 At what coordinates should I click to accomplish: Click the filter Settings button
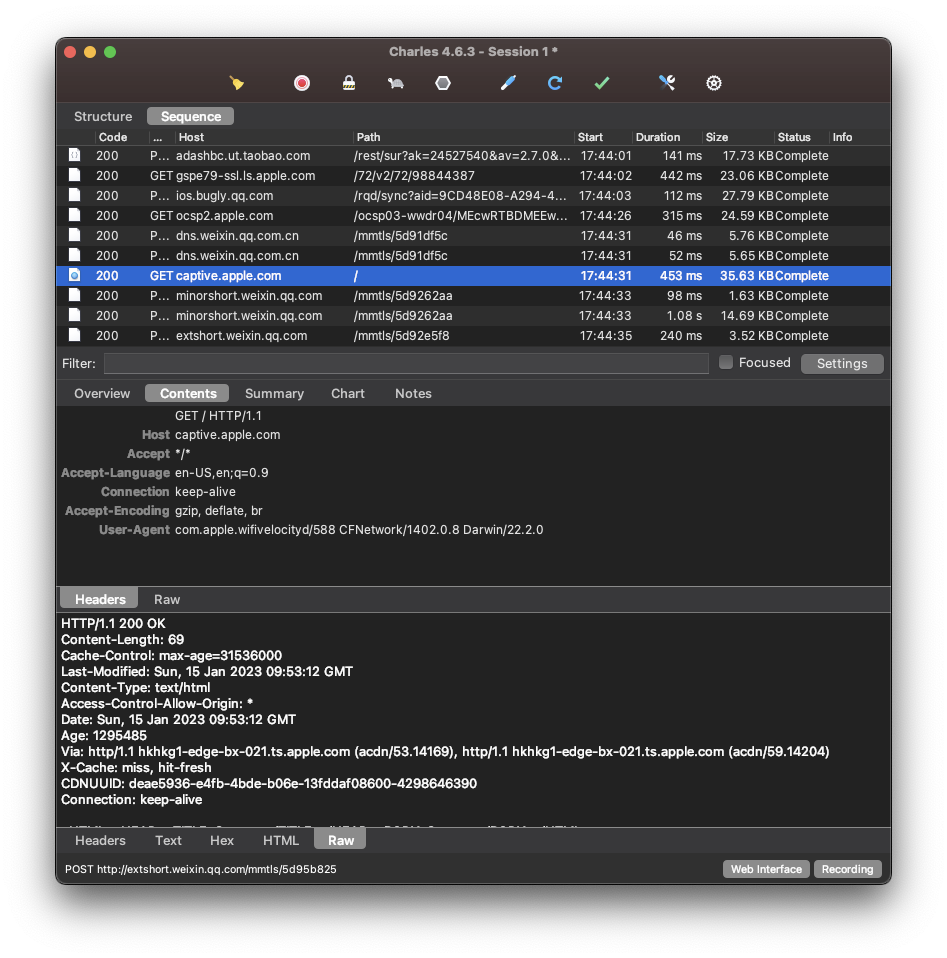(x=842, y=364)
